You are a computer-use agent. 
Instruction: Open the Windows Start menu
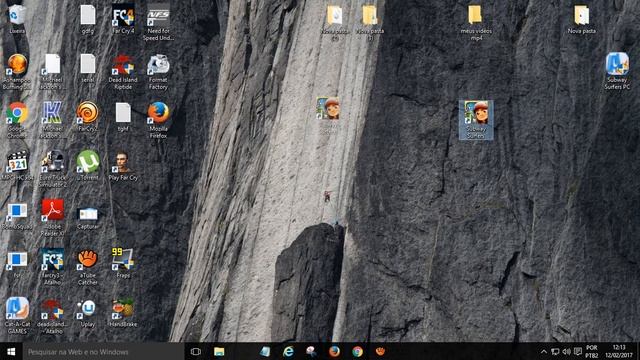(x=11, y=351)
